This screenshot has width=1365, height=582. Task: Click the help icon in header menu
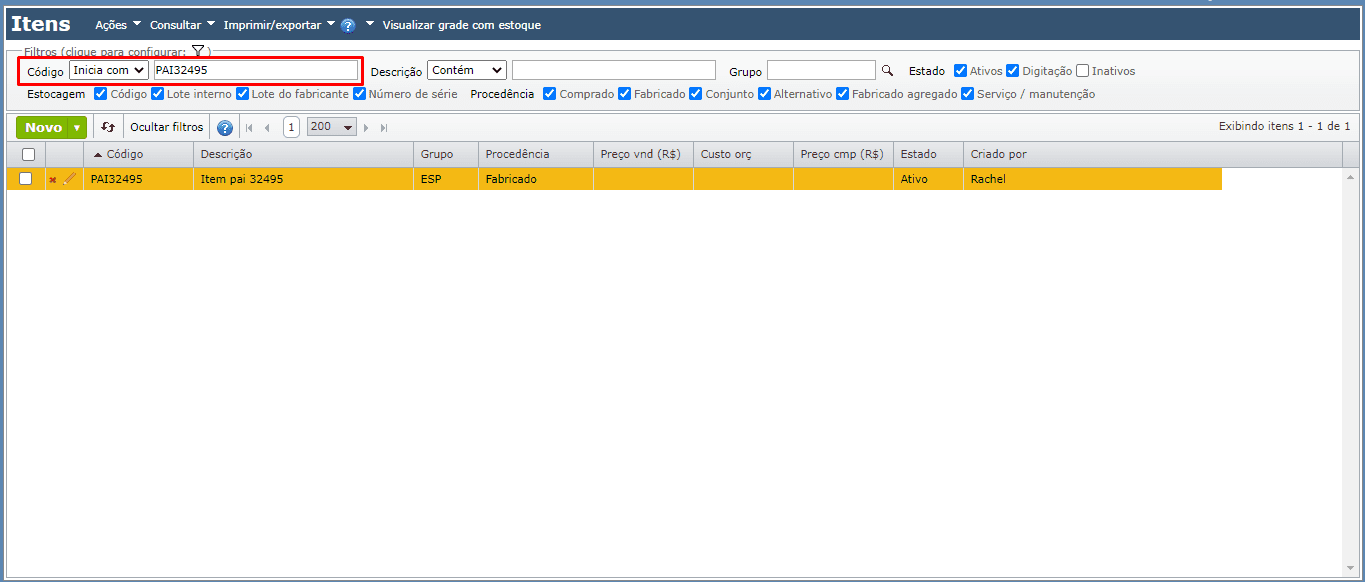348,25
